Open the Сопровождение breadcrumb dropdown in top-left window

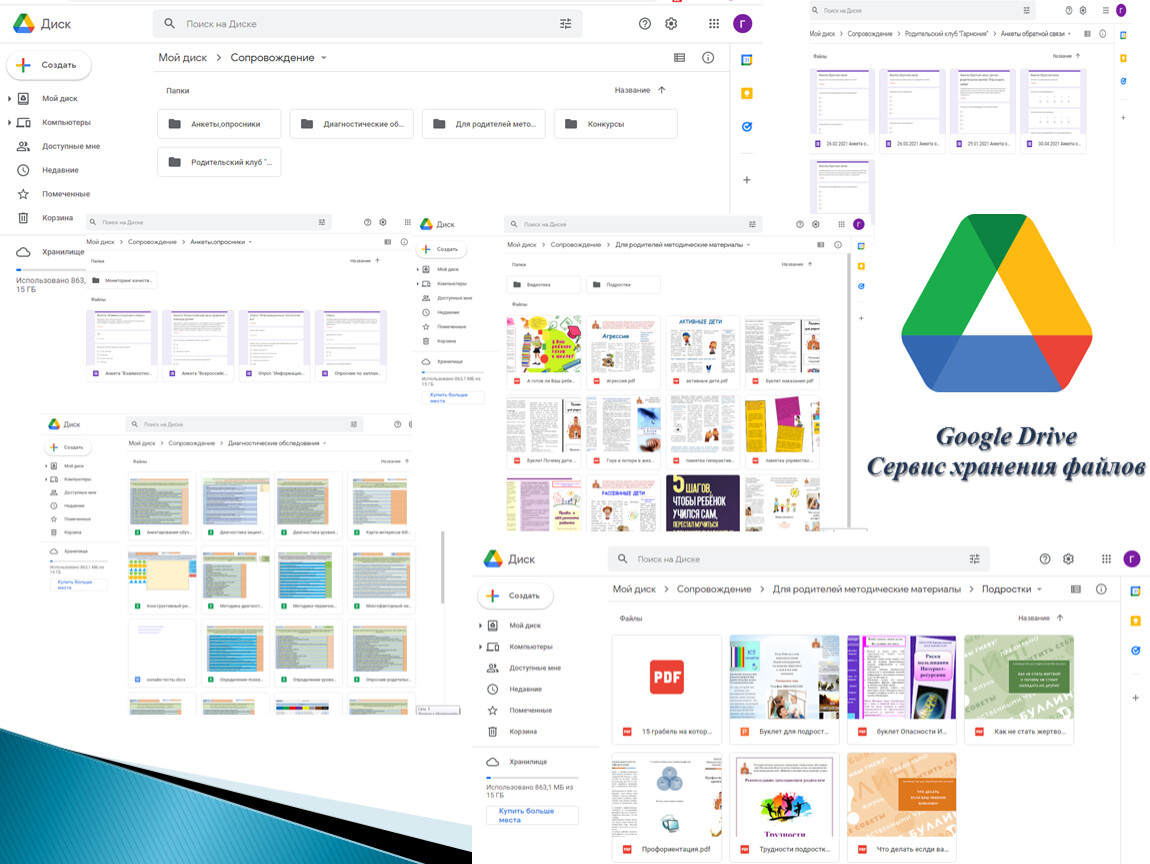coord(324,58)
